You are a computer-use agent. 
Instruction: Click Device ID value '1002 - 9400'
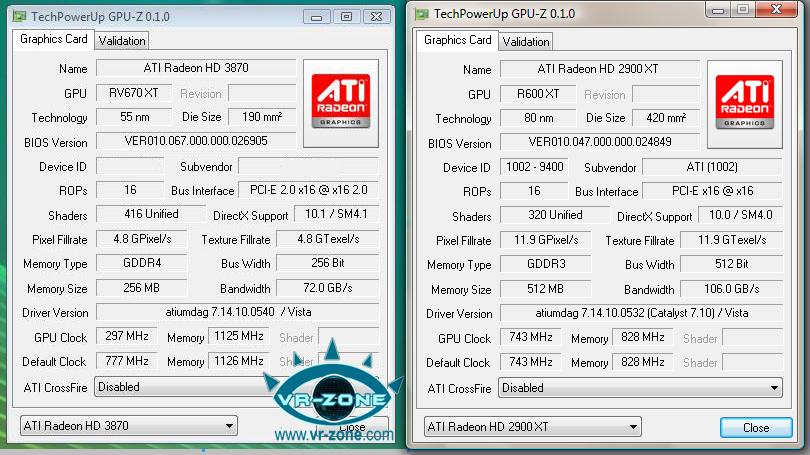[534, 167]
